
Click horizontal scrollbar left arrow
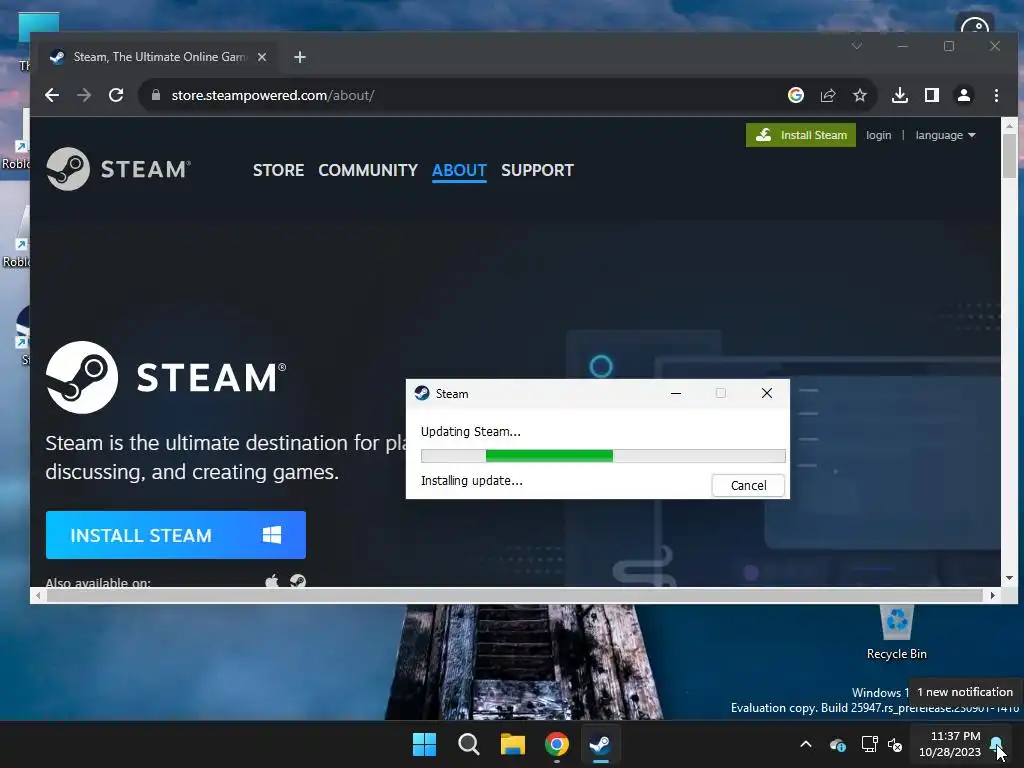[x=38, y=595]
